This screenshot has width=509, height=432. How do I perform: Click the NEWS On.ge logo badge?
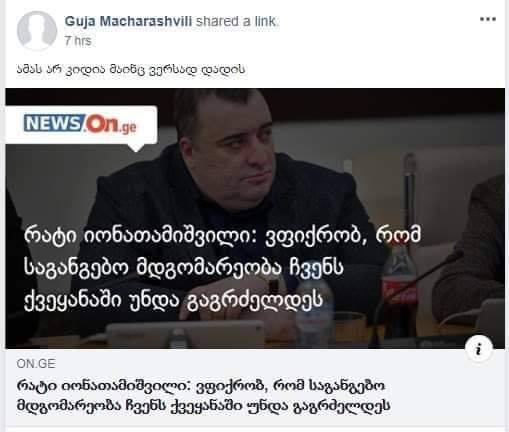coord(81,125)
